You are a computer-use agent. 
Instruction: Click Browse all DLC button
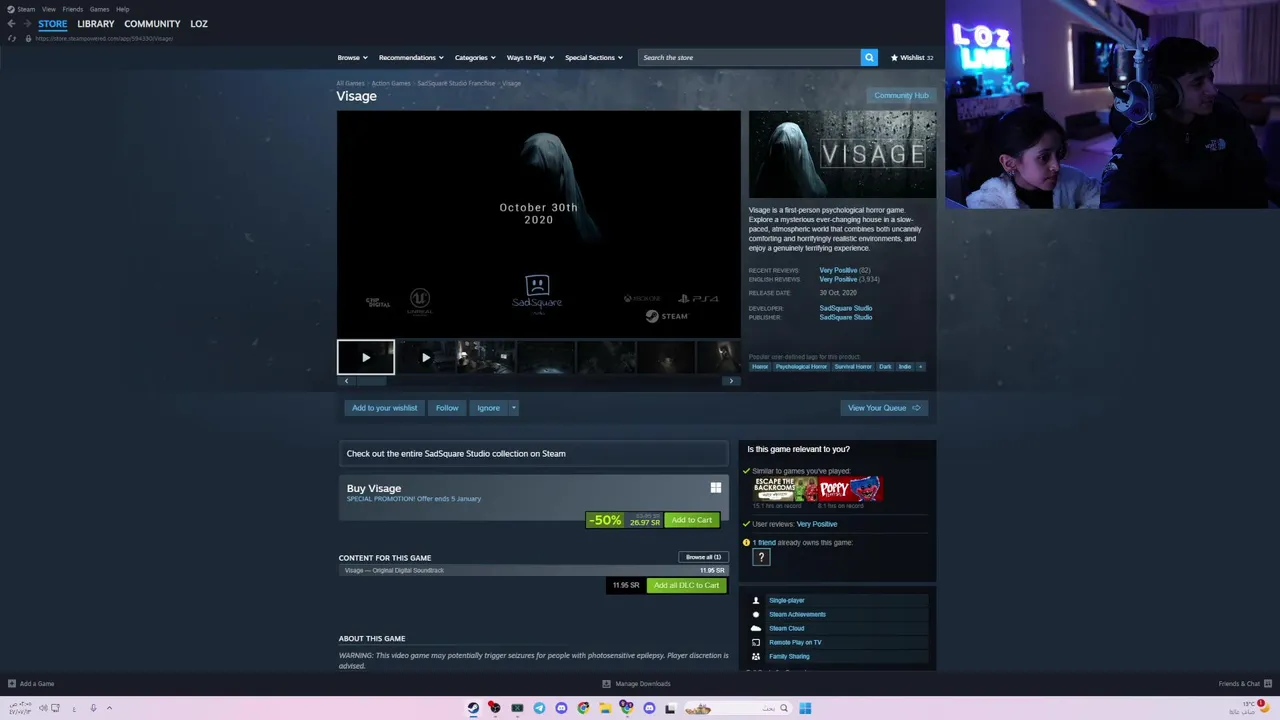pyautogui.click(x=703, y=557)
